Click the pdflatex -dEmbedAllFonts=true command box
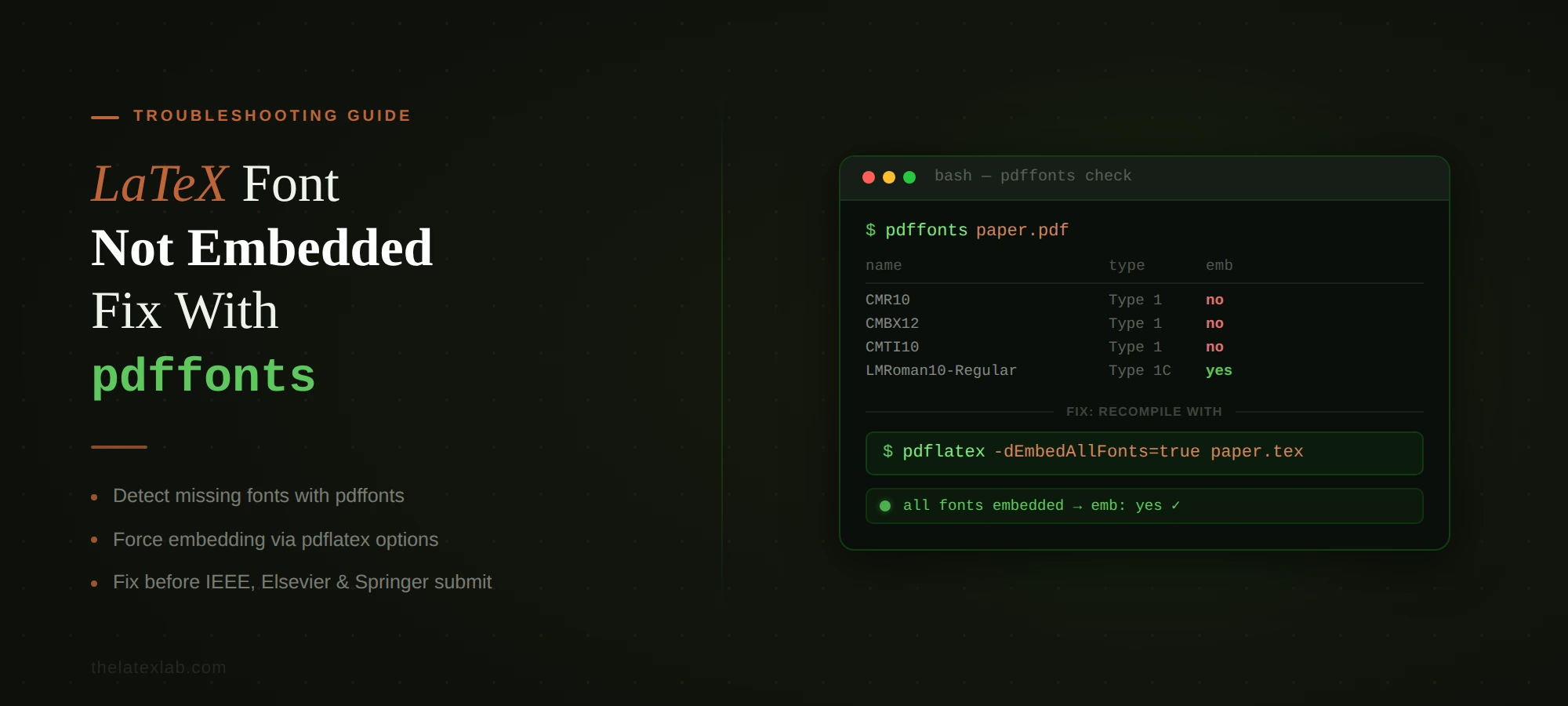Image resolution: width=1568 pixels, height=706 pixels. point(1145,453)
